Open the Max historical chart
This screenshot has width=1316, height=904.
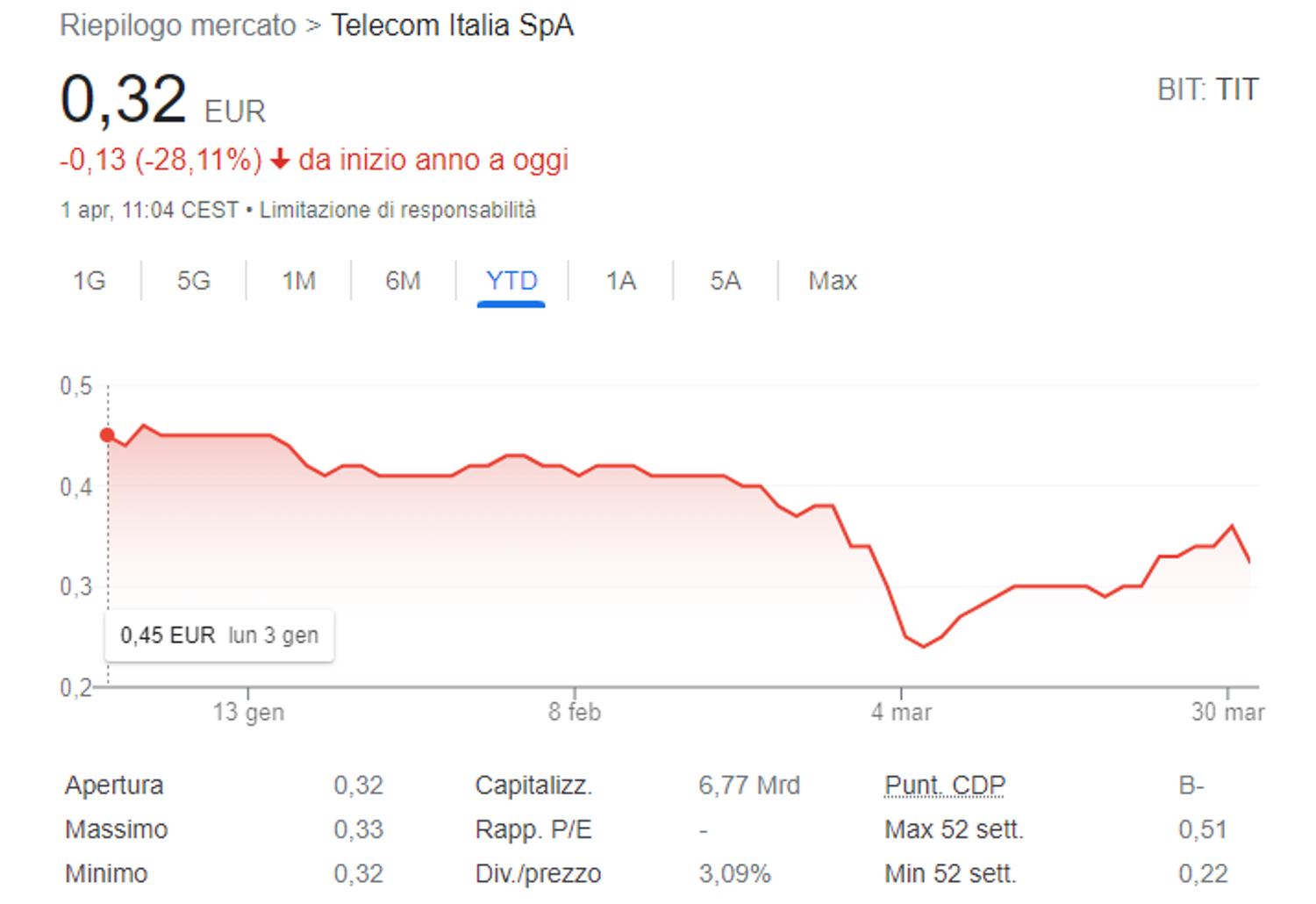tap(832, 281)
